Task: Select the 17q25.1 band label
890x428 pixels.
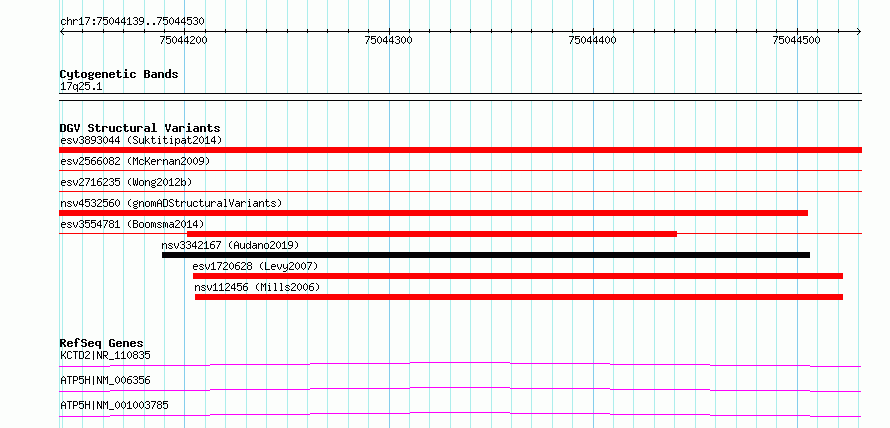Action: (x=81, y=87)
